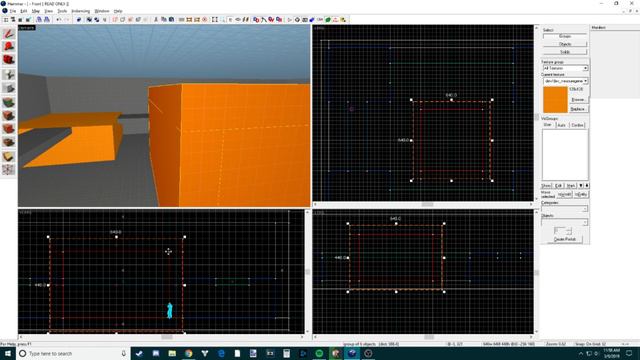Select the Selection tool in the left toolbar
Viewport: 640px width, 360px height.
click(x=9, y=33)
